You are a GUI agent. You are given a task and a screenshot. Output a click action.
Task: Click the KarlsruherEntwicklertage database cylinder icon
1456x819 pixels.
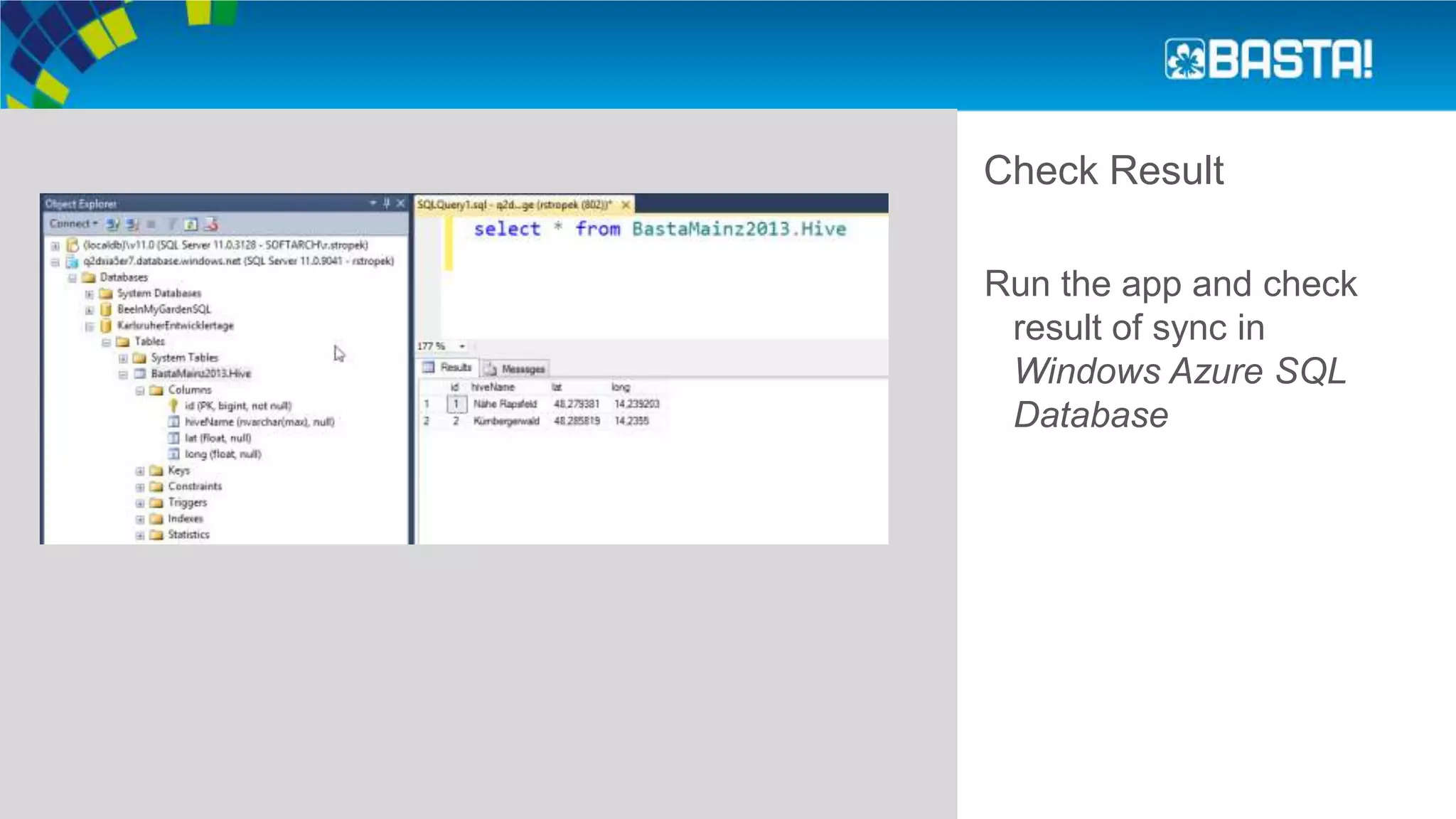[106, 326]
